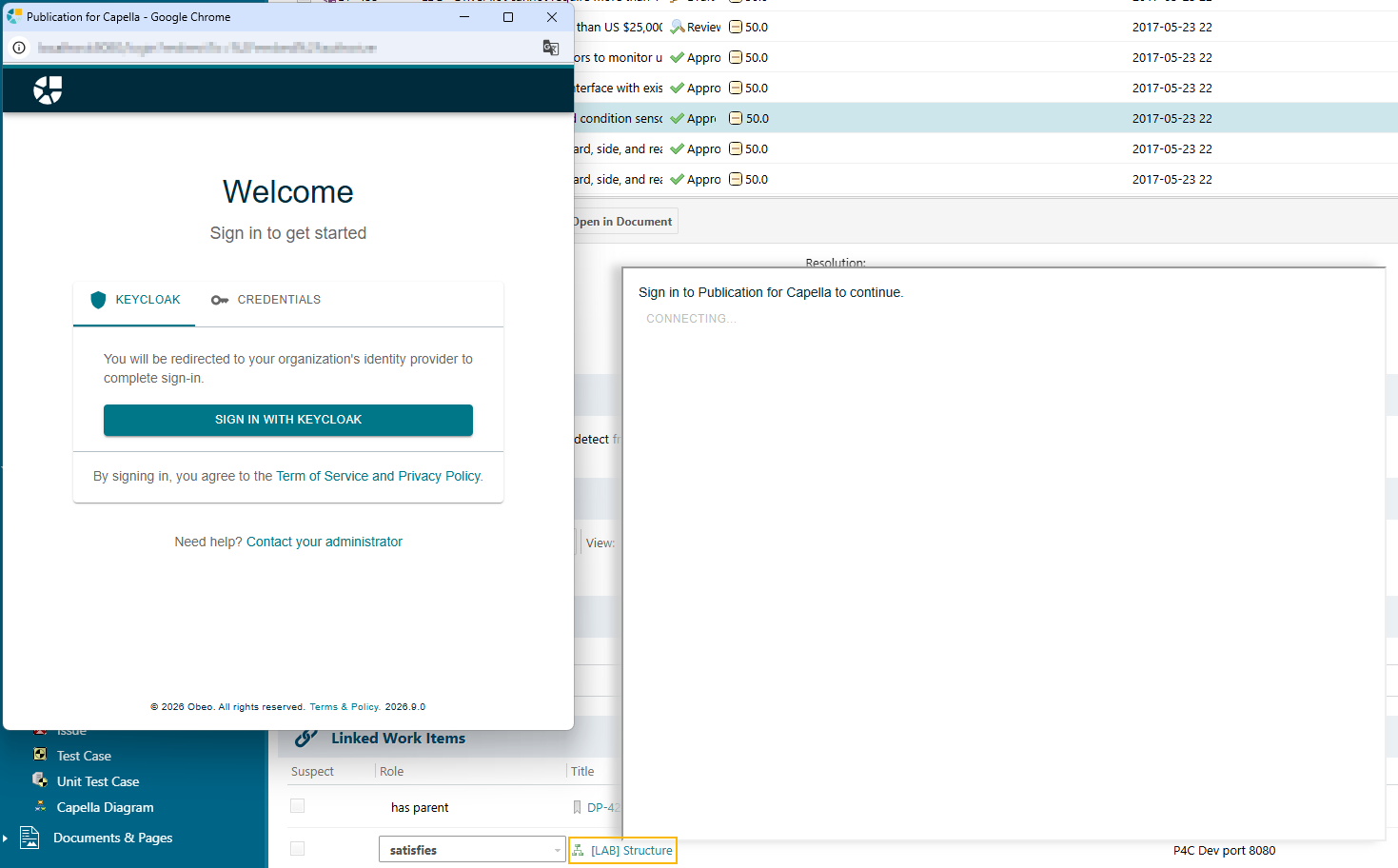
Task: Click the Documents & Pages icon
Action: coord(30,838)
